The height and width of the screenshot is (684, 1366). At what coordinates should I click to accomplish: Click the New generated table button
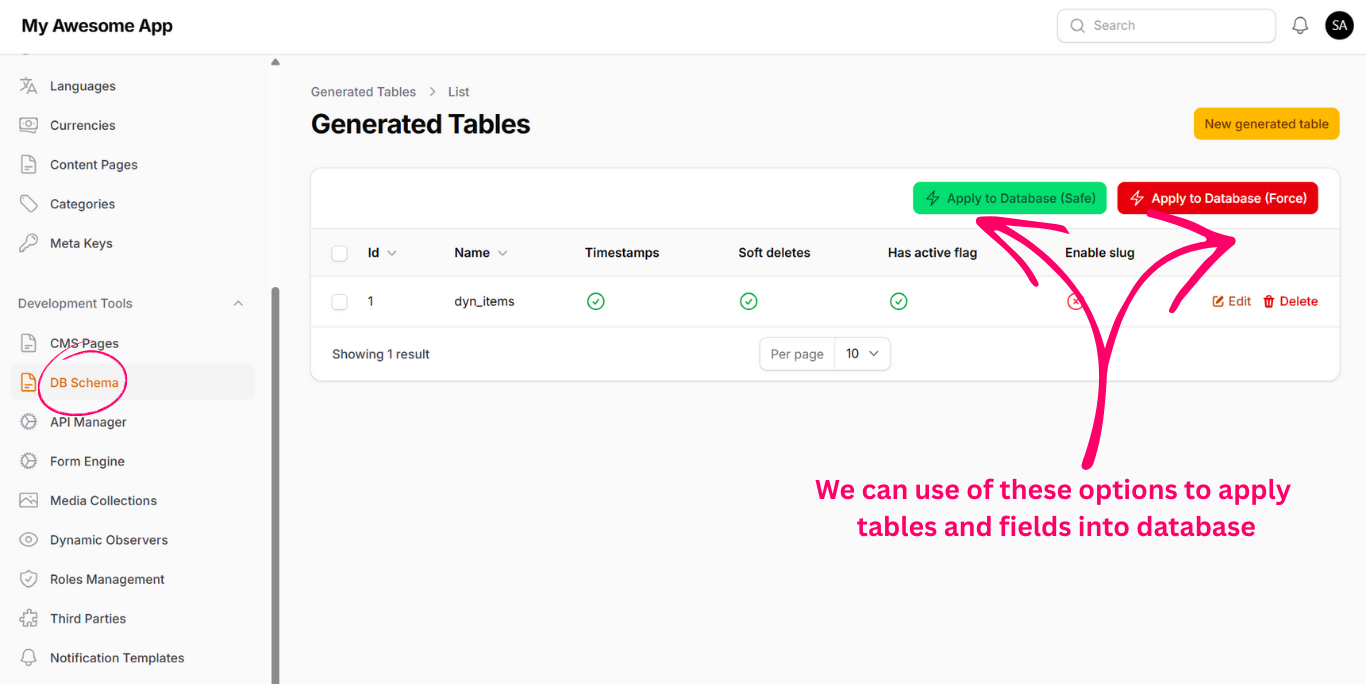point(1266,124)
